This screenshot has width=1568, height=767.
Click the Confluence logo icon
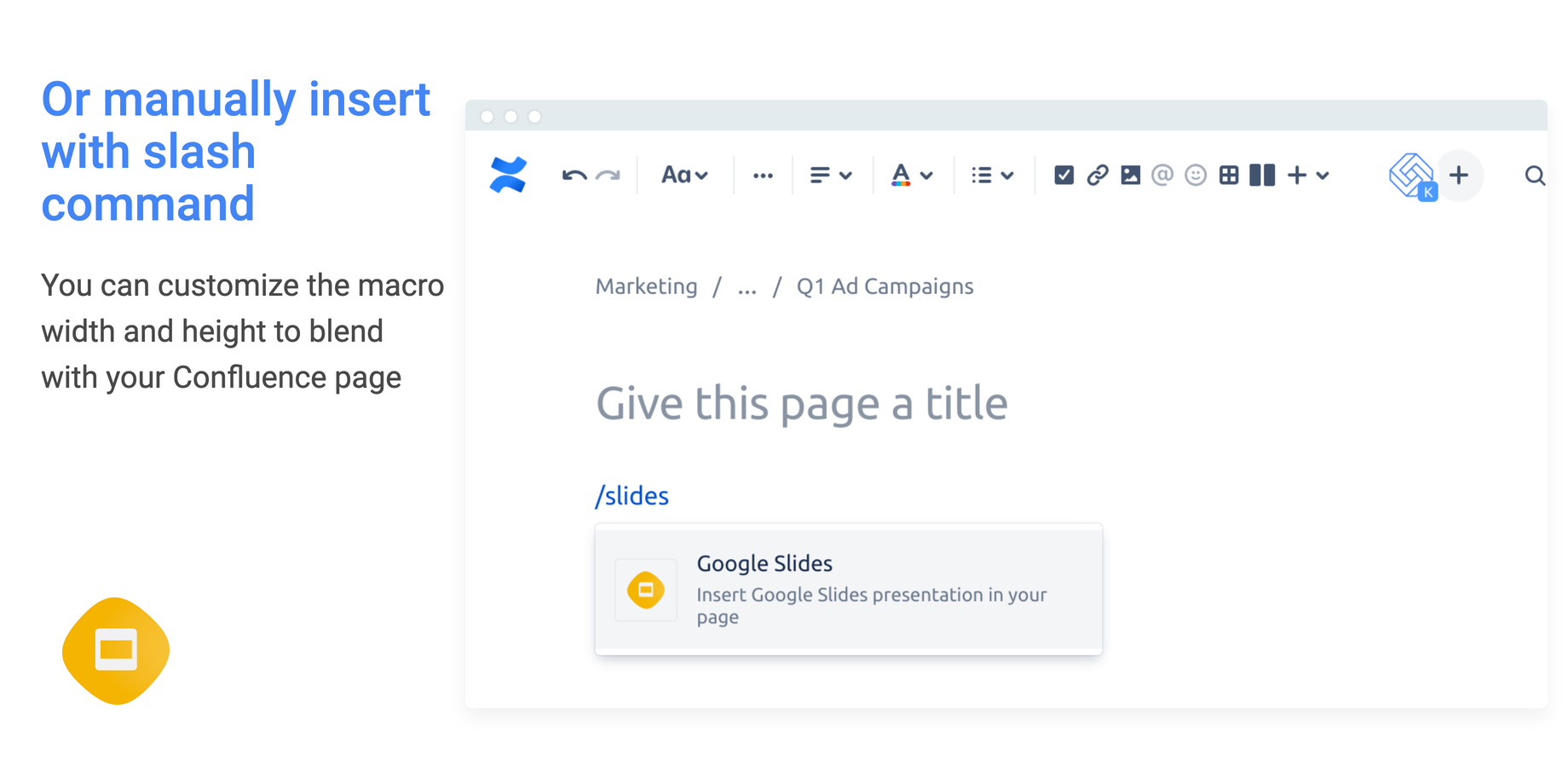click(x=508, y=175)
